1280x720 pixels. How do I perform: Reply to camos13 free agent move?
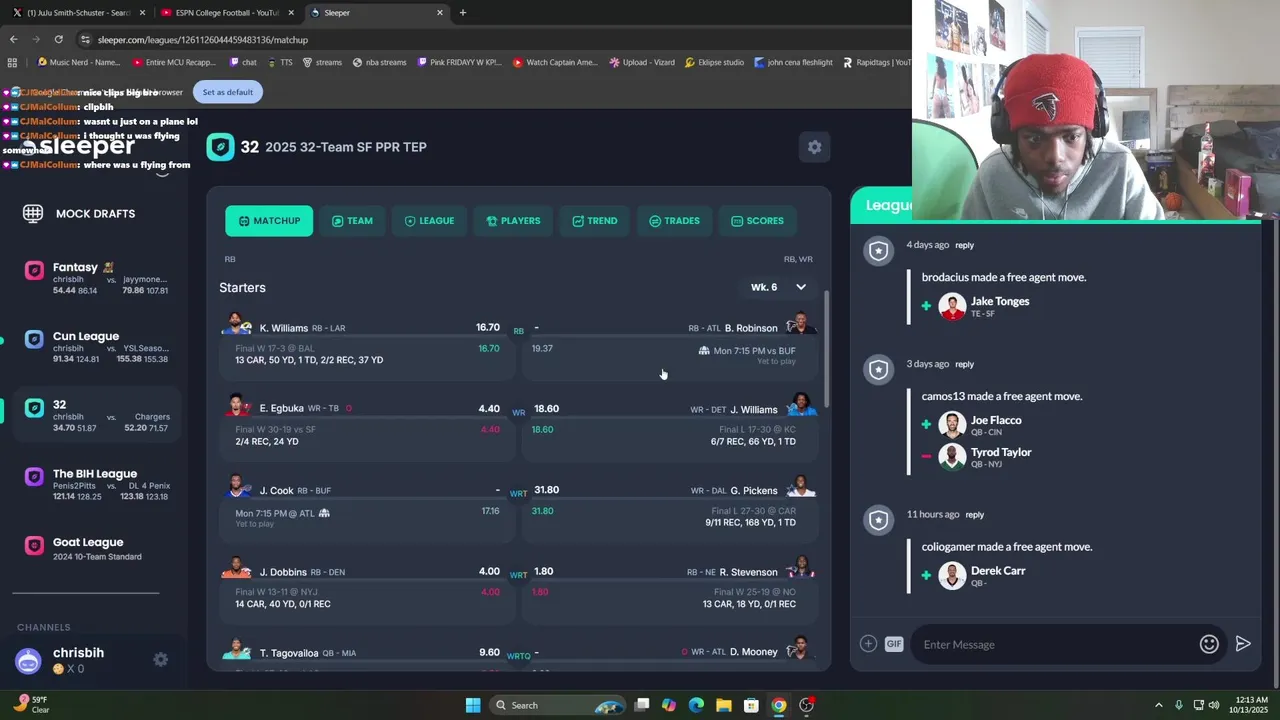click(x=964, y=364)
